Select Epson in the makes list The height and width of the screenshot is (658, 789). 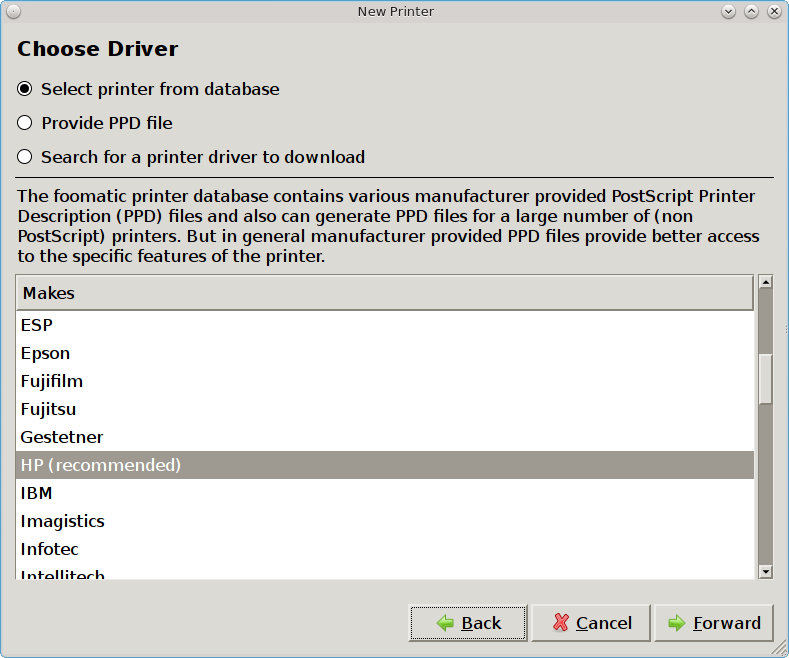384,353
